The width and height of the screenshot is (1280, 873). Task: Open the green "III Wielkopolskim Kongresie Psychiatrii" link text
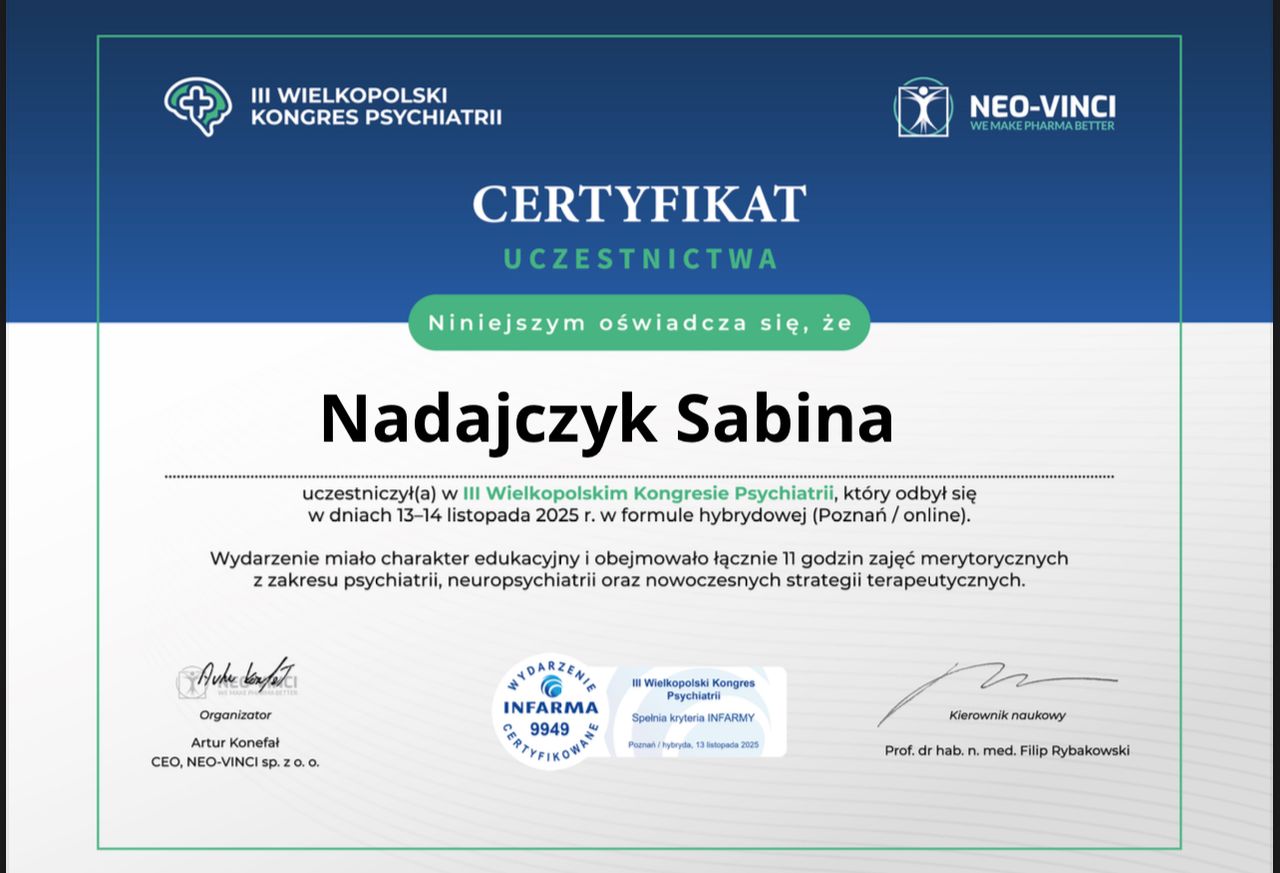point(648,493)
